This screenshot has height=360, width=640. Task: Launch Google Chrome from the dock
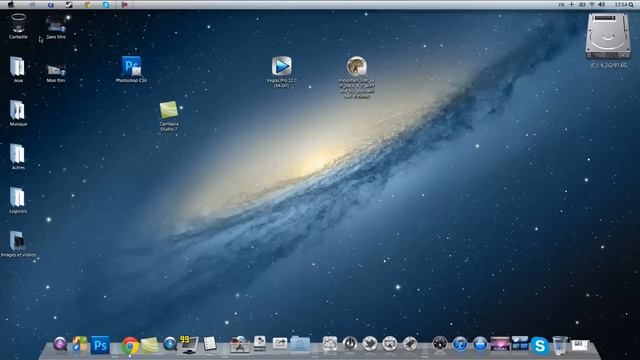(130, 346)
